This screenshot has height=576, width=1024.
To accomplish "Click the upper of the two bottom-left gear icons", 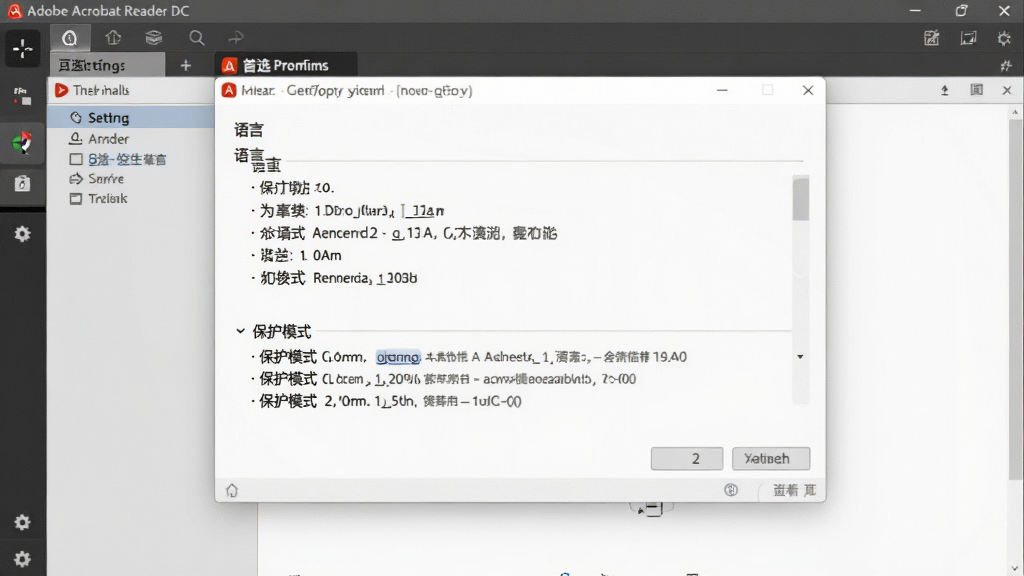I will tap(22, 522).
